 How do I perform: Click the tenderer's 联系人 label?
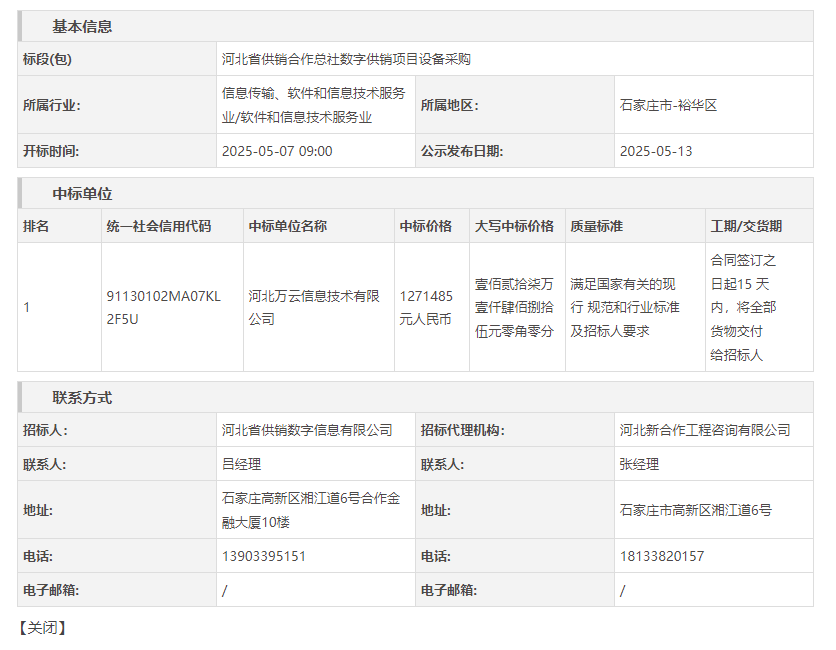44,464
